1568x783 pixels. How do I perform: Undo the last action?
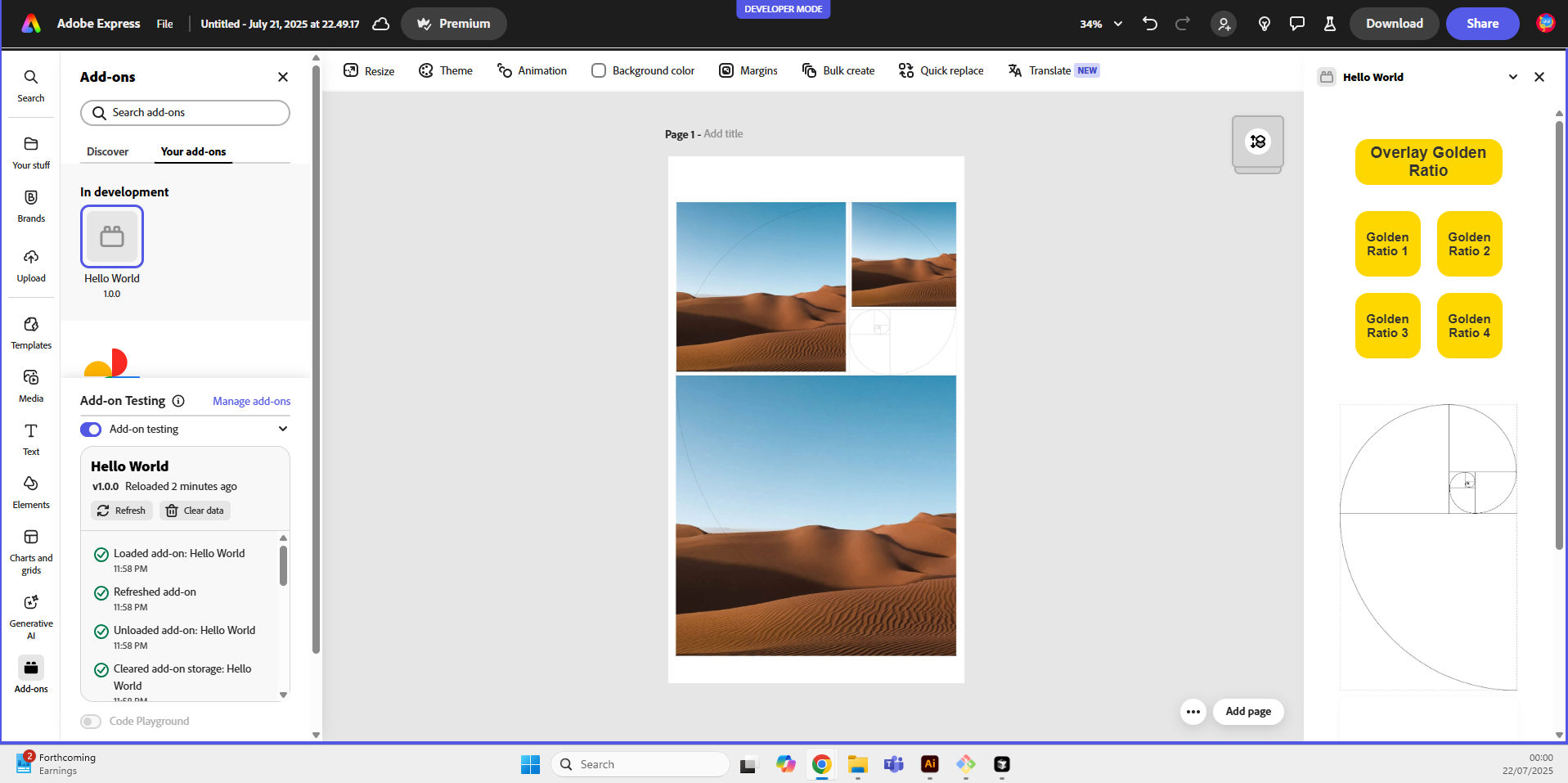tap(1150, 24)
